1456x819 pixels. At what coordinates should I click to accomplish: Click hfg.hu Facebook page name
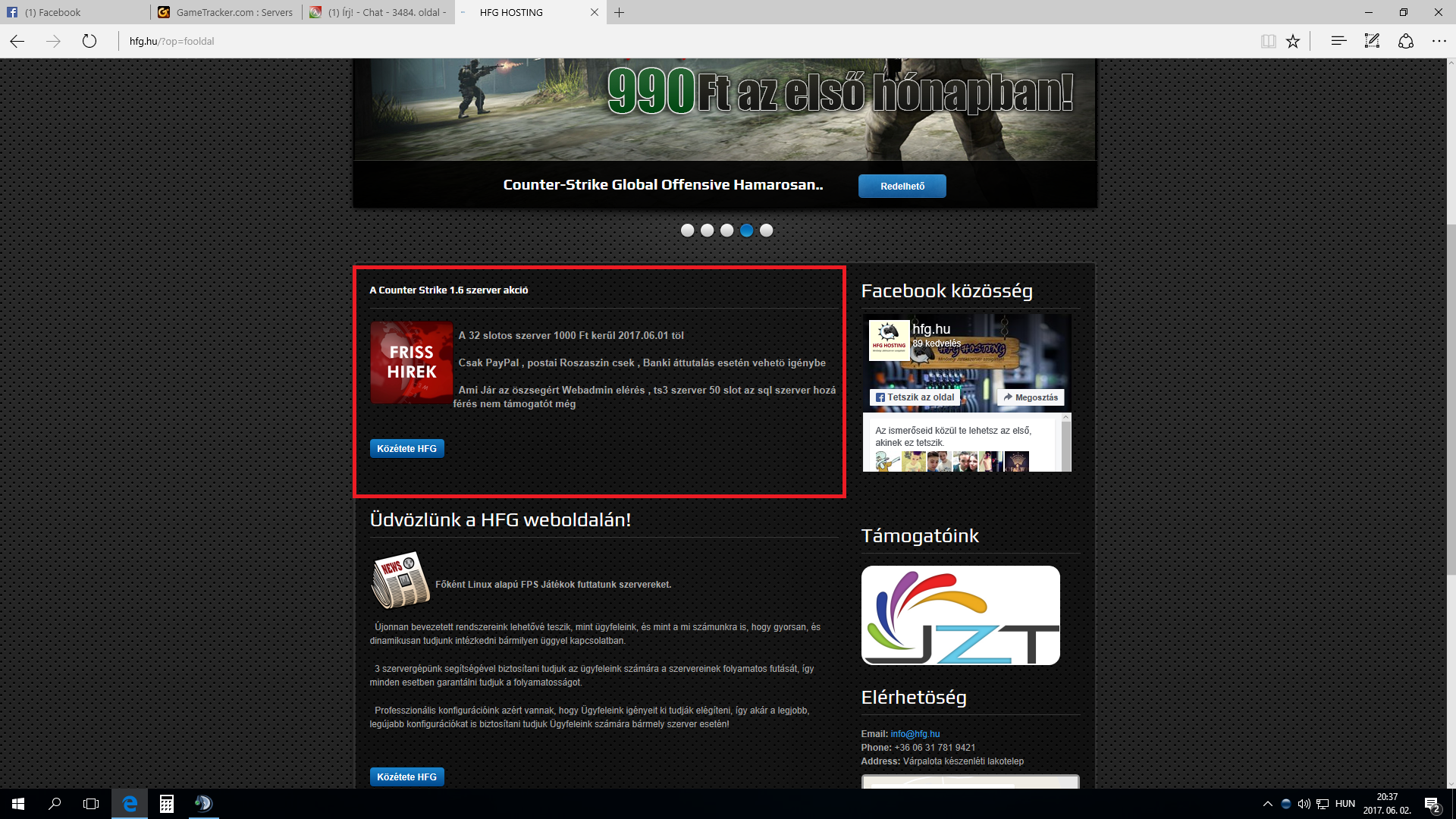[931, 329]
